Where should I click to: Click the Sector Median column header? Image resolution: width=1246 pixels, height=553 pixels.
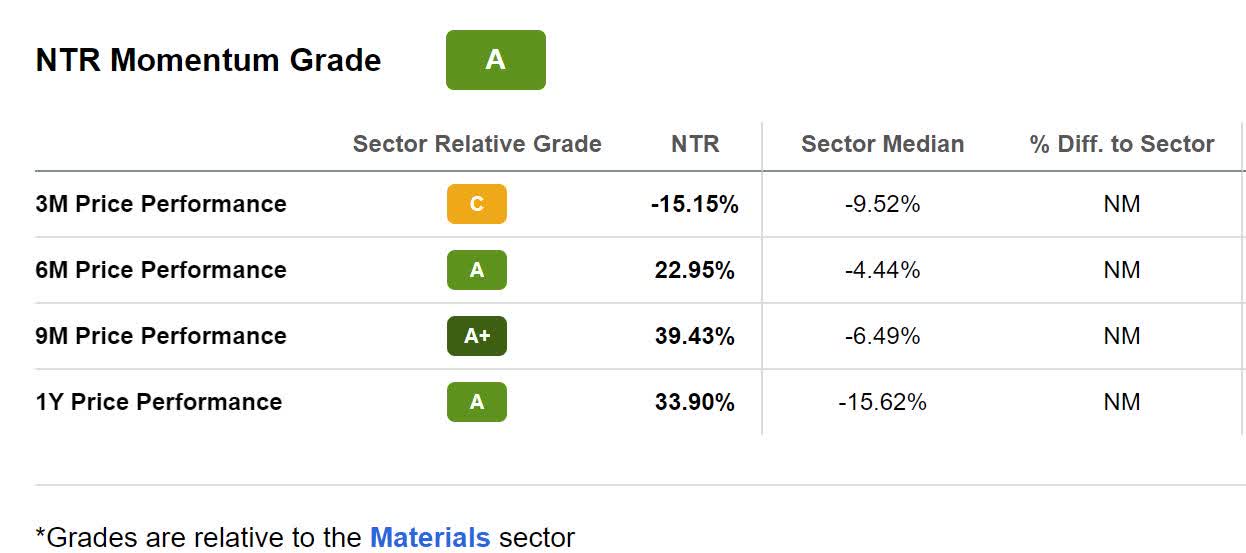coord(882,144)
